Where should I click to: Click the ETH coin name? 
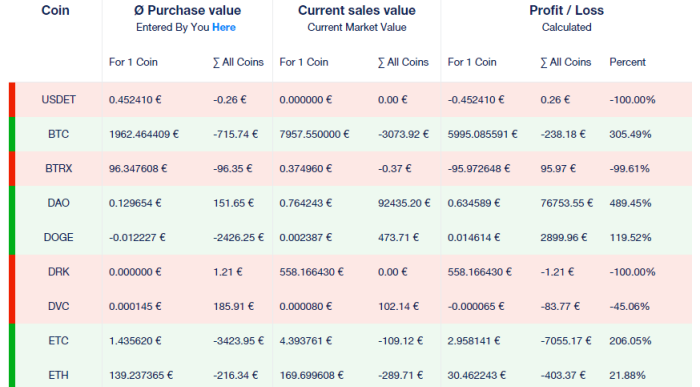(x=58, y=375)
